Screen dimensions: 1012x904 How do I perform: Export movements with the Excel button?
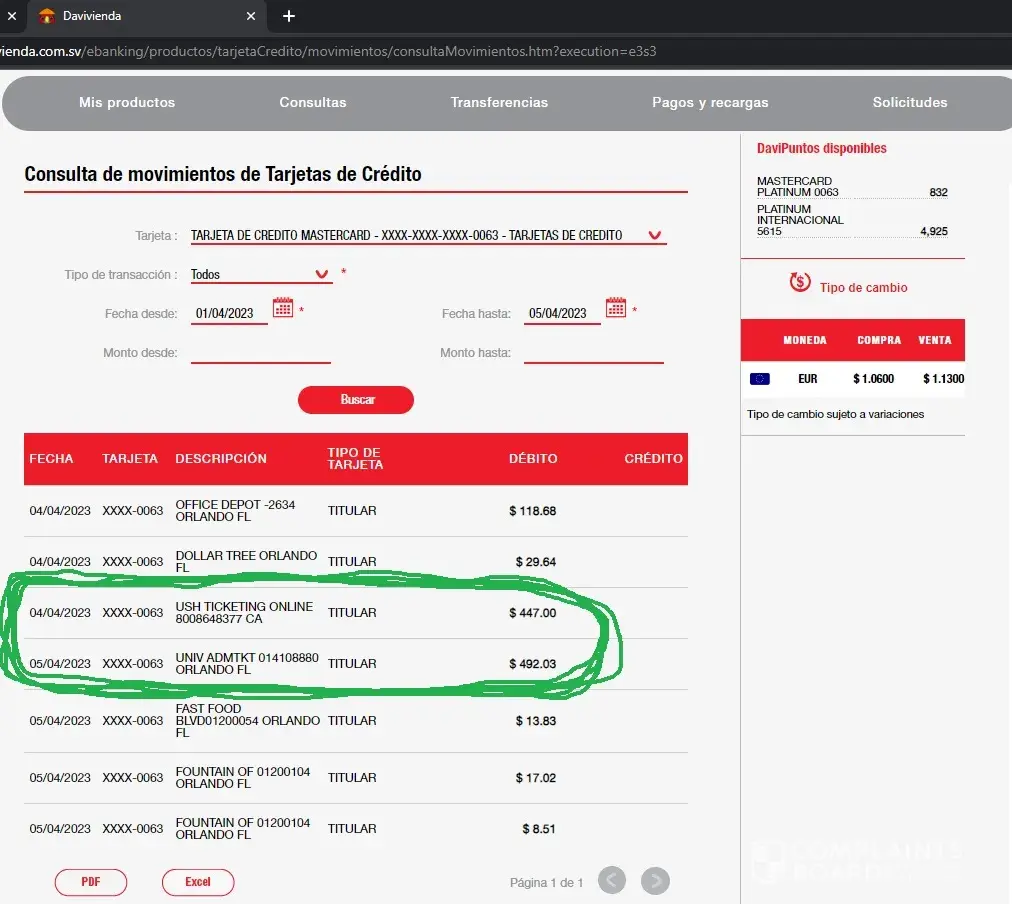click(197, 882)
